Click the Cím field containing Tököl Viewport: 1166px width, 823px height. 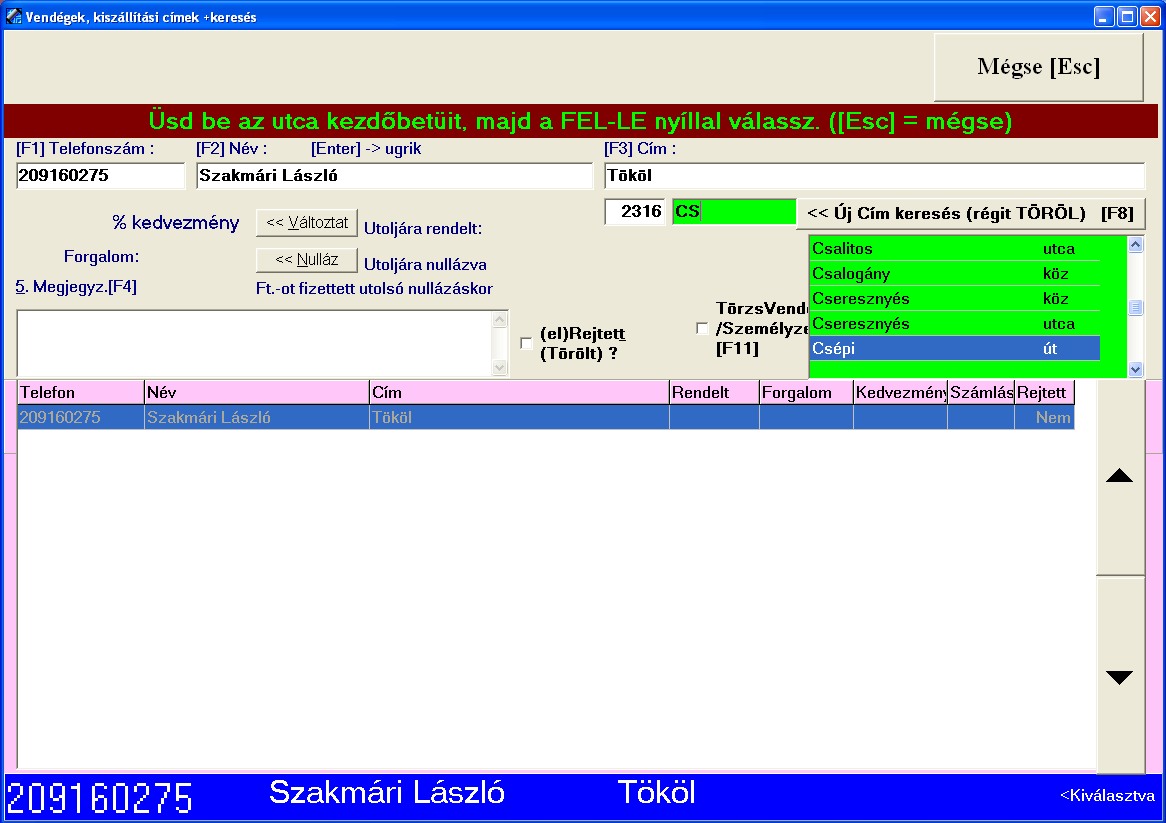point(874,175)
